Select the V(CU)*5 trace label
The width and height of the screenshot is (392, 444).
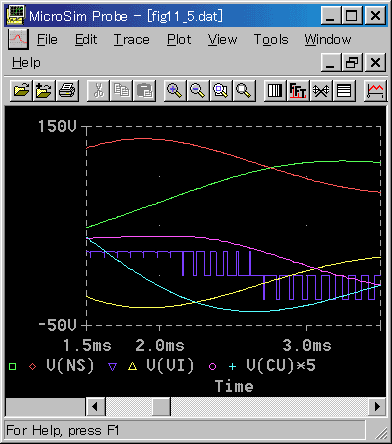pos(281,366)
